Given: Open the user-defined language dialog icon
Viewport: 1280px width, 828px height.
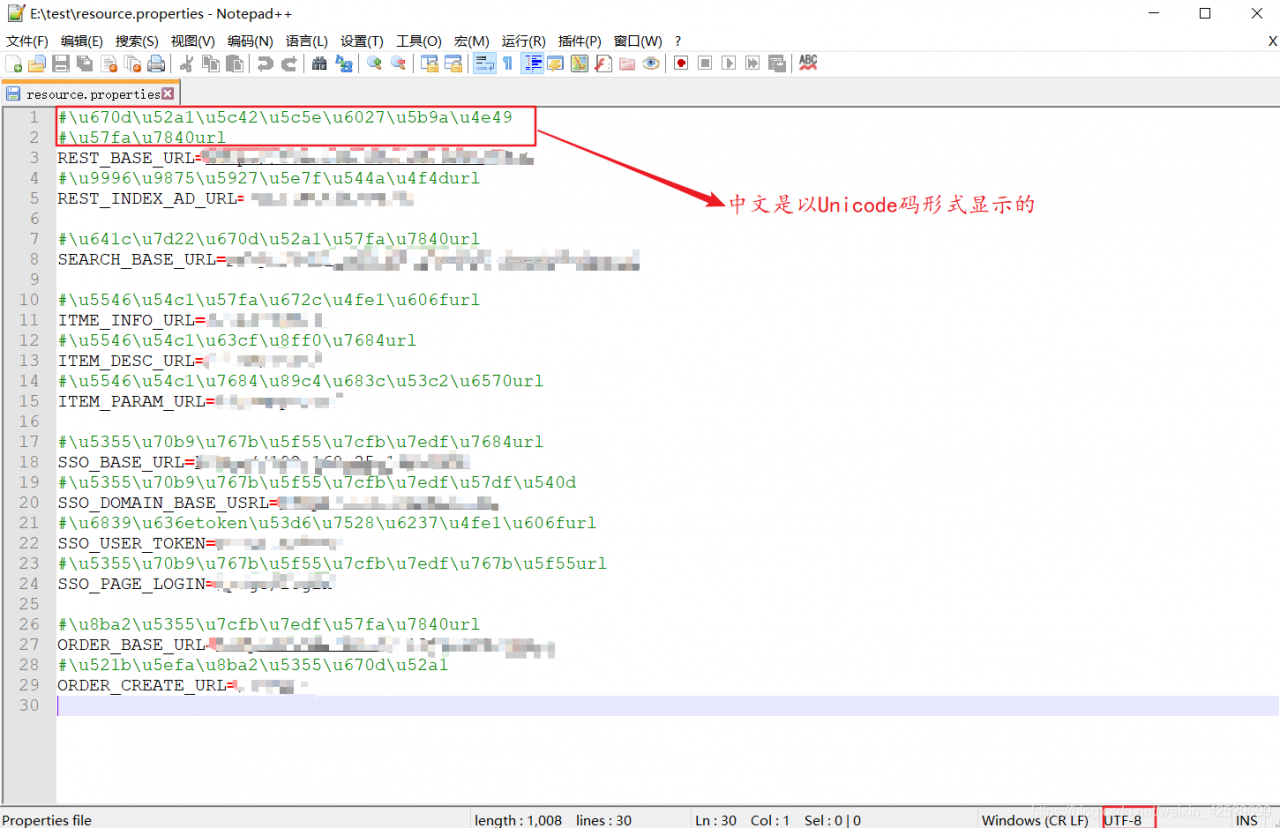Looking at the screenshot, I should point(555,64).
